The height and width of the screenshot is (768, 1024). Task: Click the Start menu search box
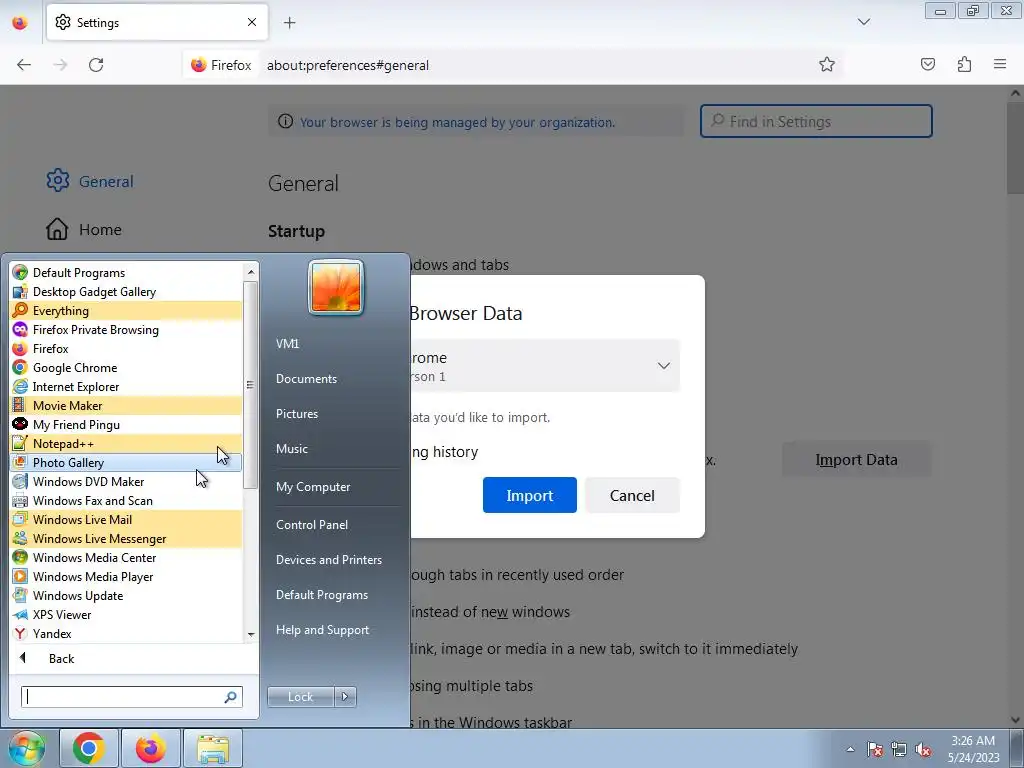tap(132, 697)
